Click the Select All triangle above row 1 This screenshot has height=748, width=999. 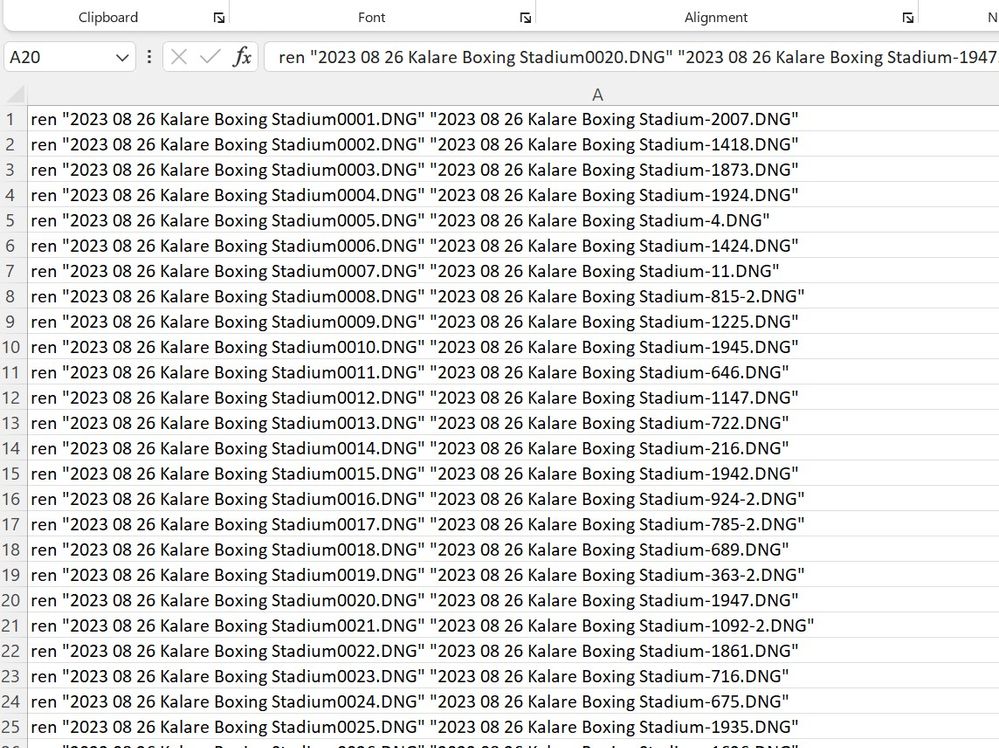point(14,94)
